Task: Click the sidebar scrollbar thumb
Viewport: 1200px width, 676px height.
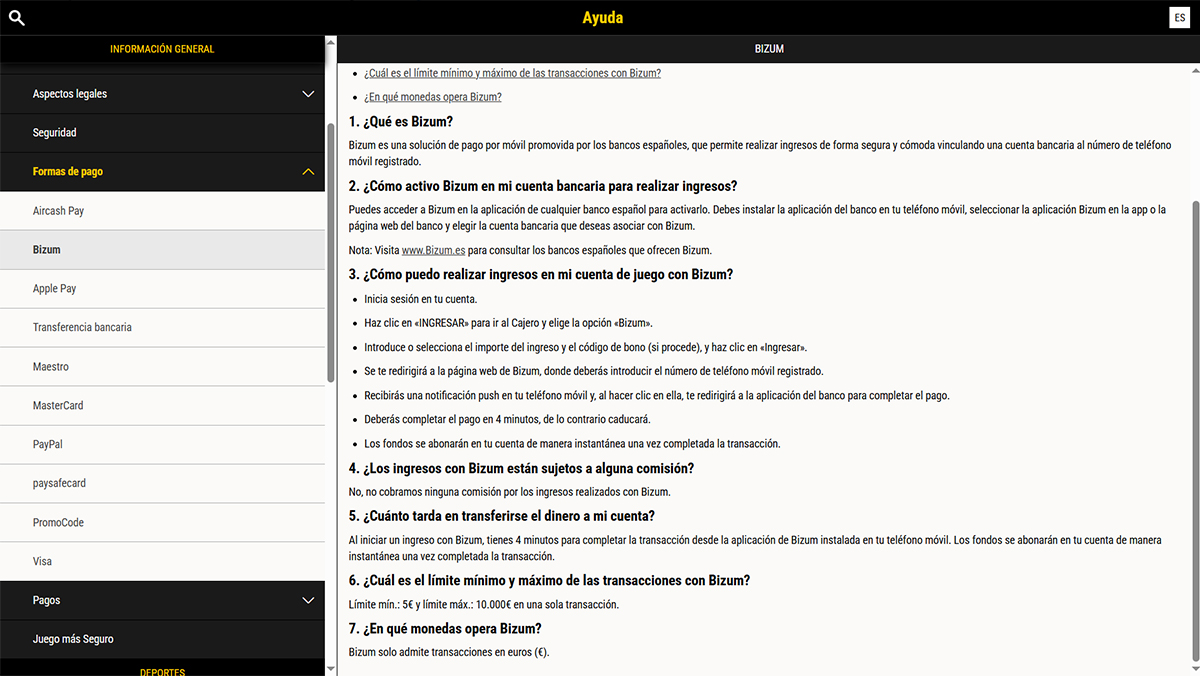Action: [x=331, y=252]
